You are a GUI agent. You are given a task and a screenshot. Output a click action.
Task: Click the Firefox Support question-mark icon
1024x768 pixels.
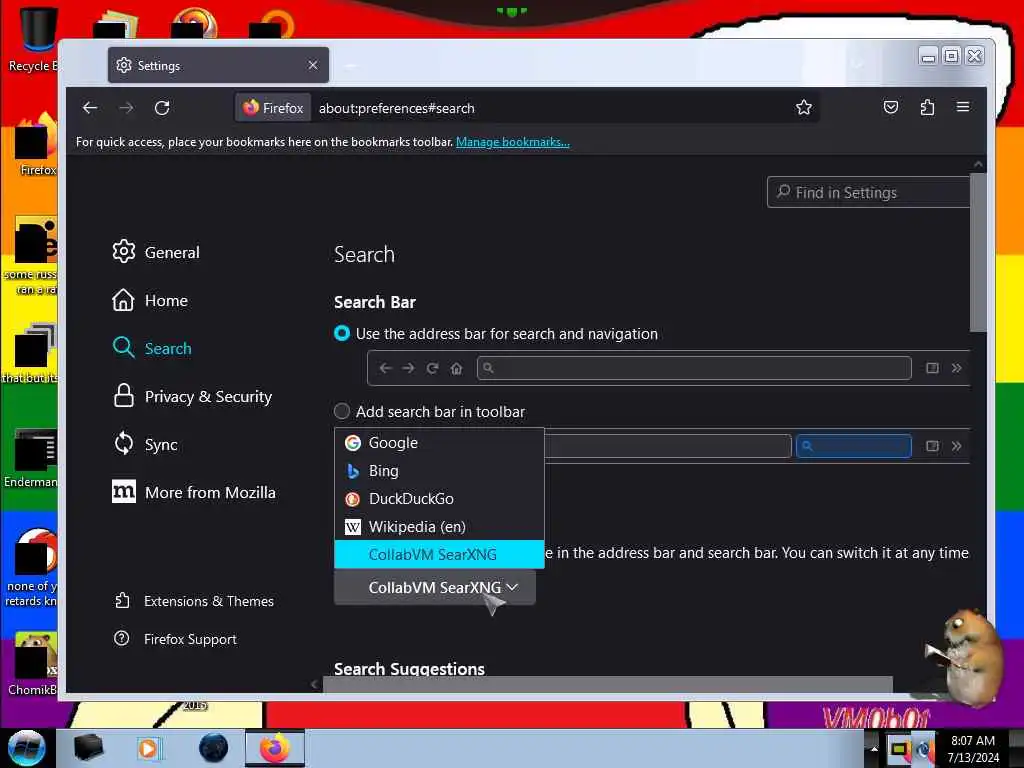click(121, 638)
